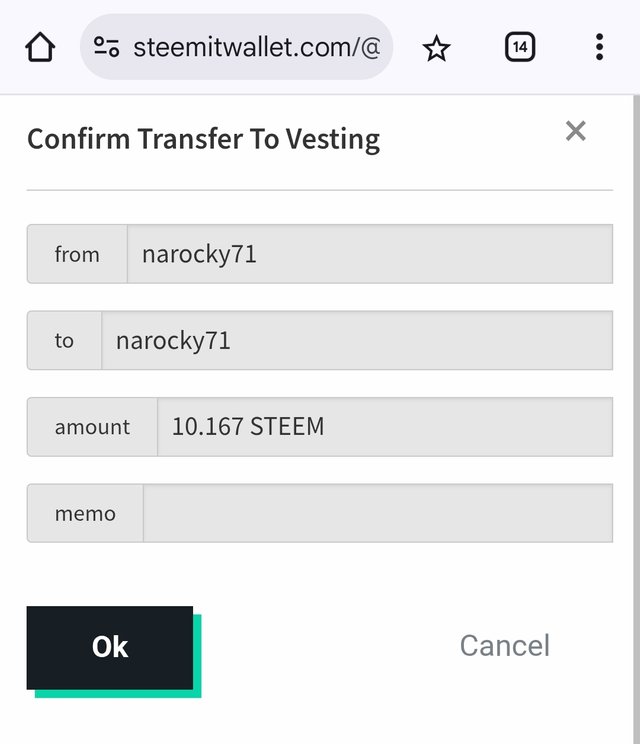Click the memo label

85,513
